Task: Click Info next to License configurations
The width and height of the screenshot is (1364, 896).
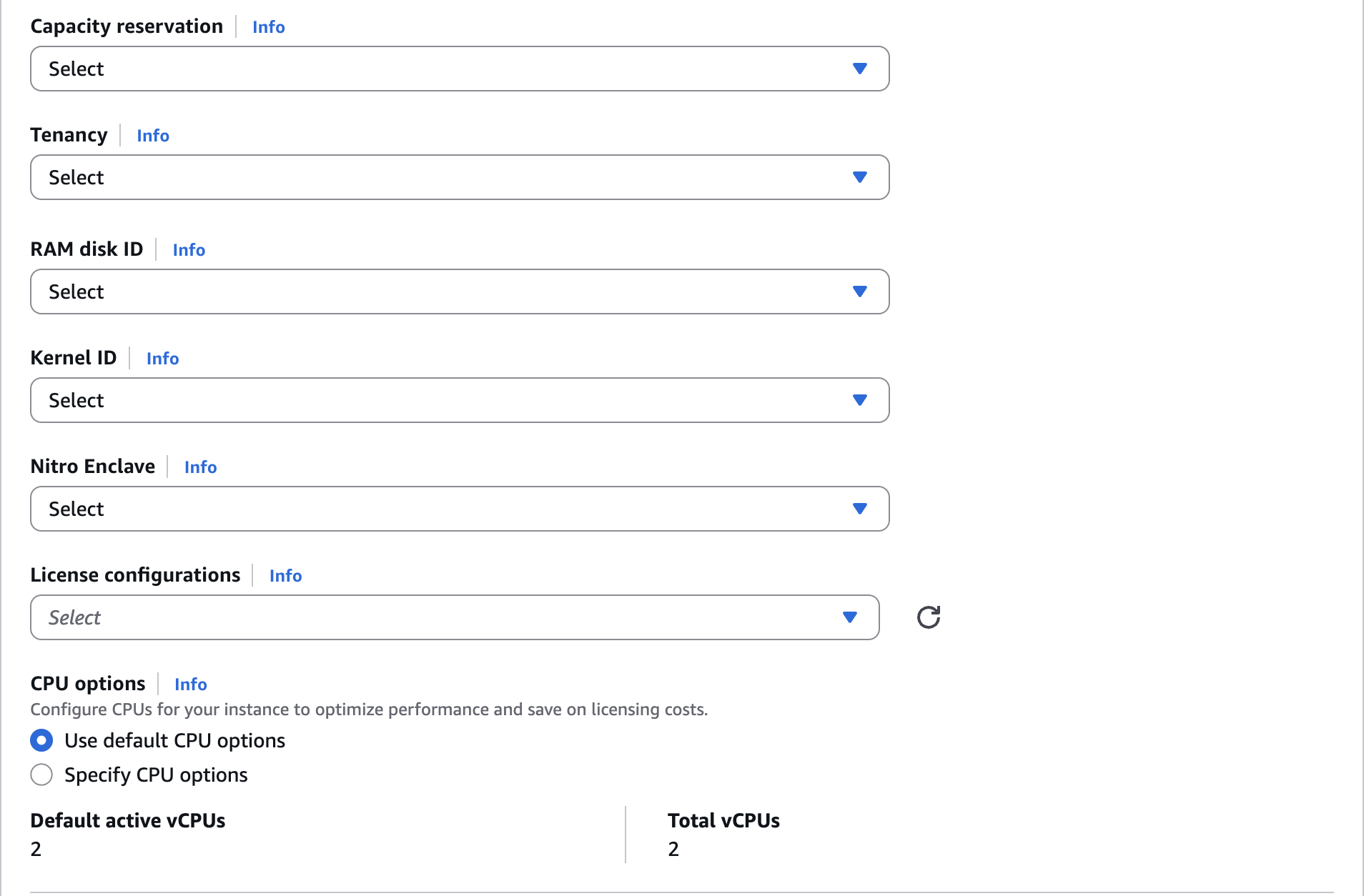Action: pyautogui.click(x=285, y=576)
